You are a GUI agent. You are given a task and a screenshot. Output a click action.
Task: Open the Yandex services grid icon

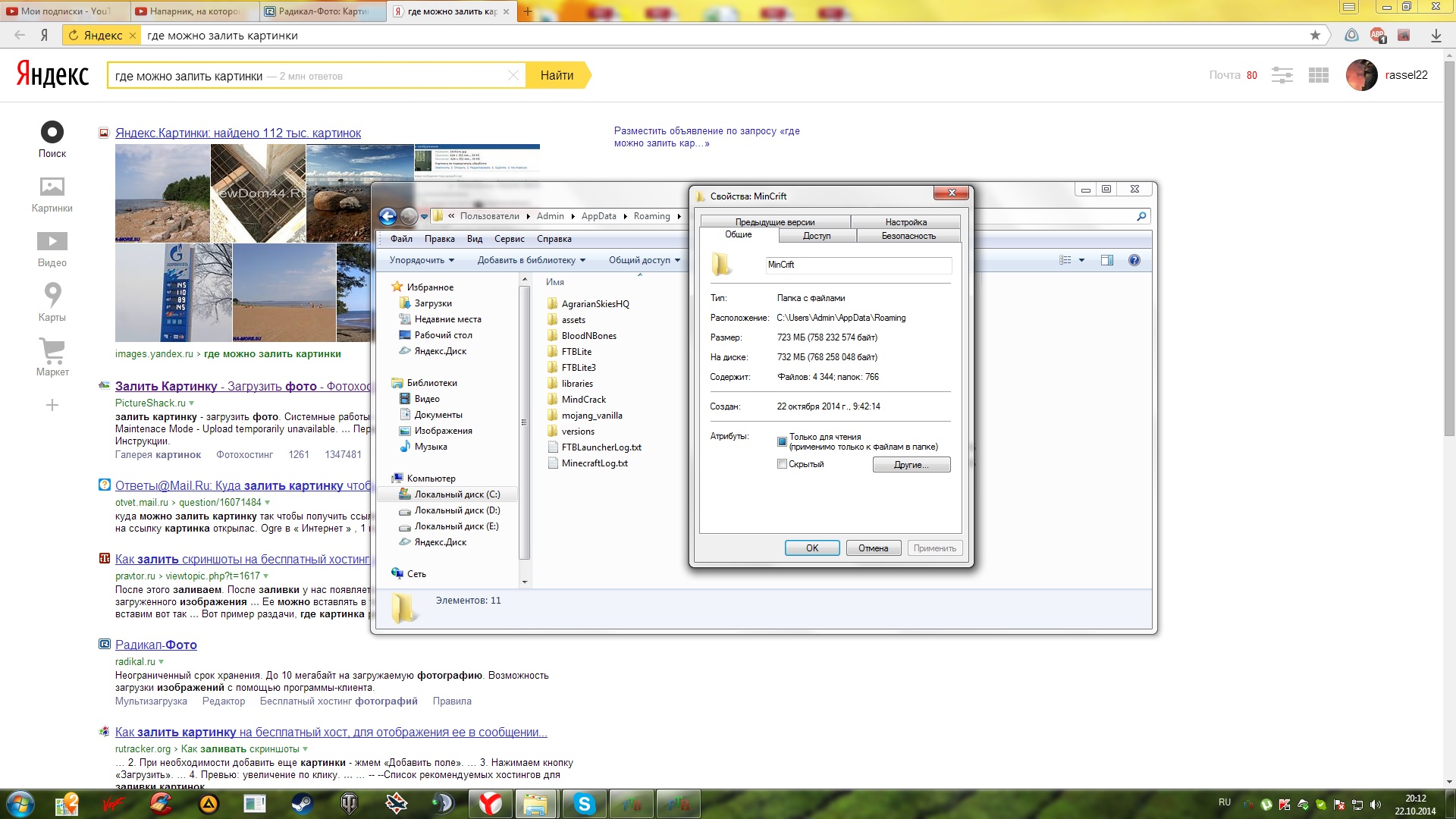click(1319, 75)
